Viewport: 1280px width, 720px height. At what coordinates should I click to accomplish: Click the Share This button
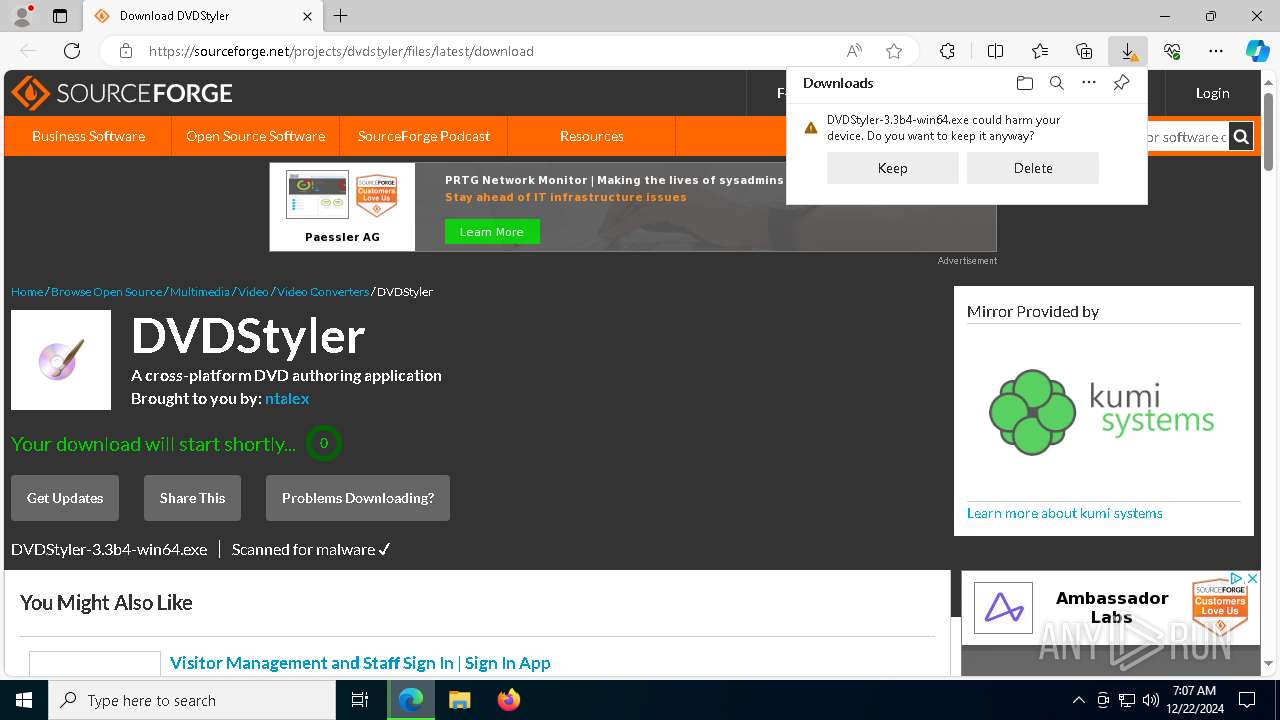[x=192, y=498]
